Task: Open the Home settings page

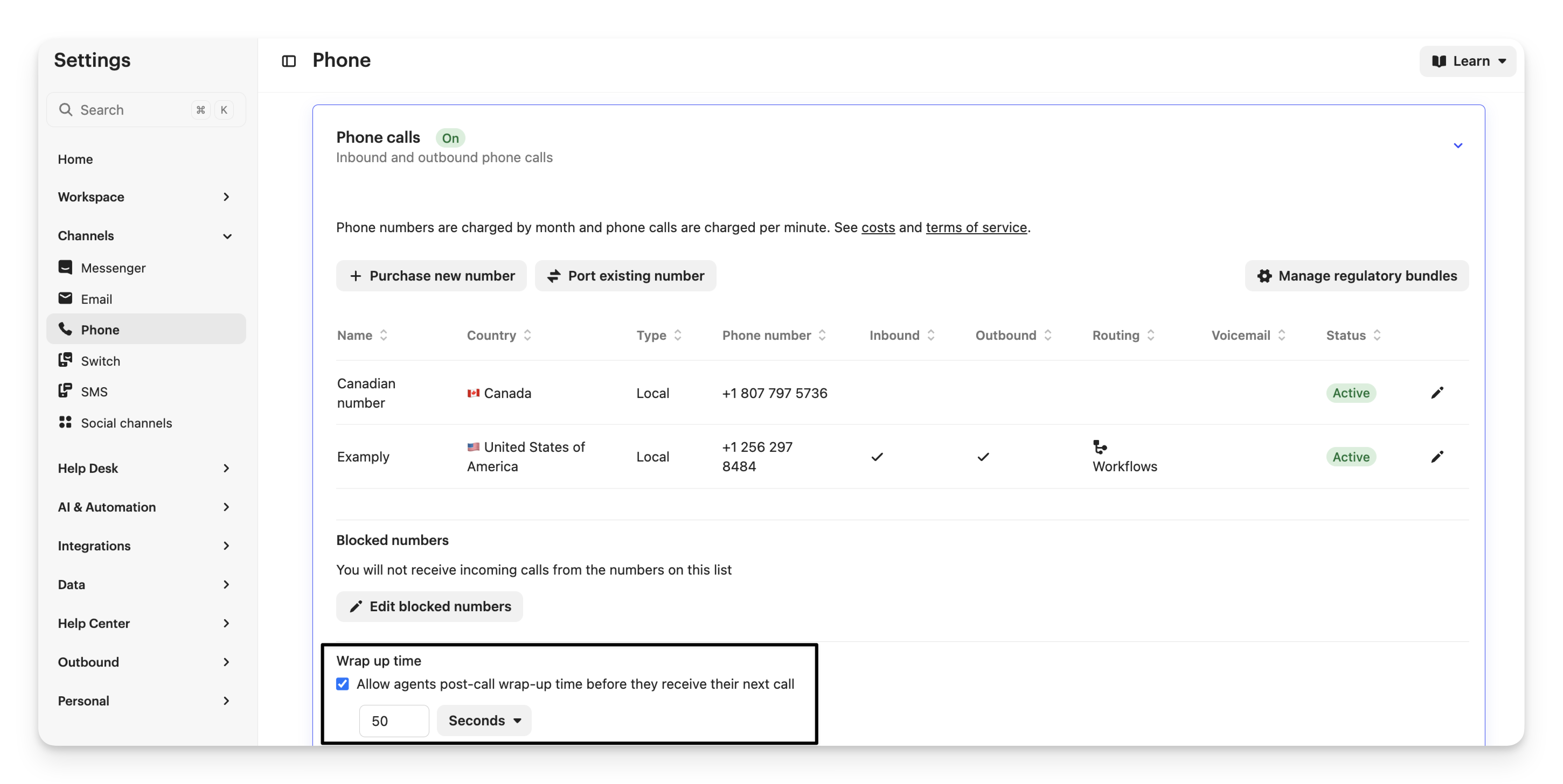Action: tap(75, 159)
